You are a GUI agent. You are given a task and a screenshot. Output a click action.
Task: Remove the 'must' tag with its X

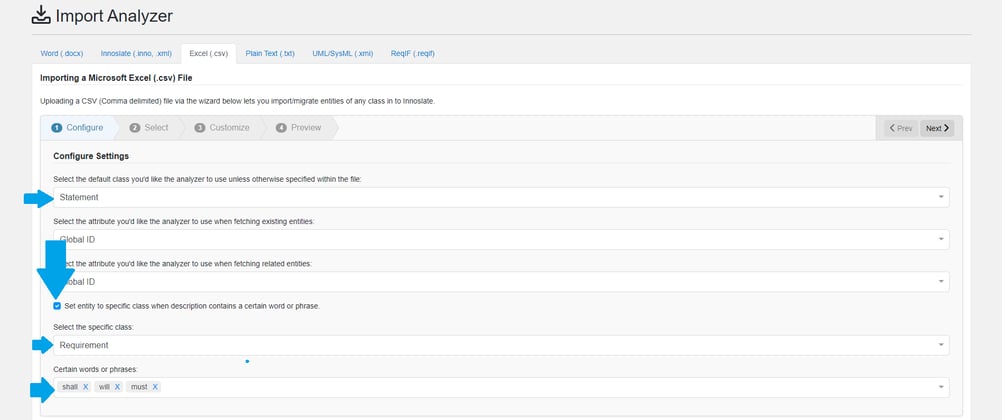point(155,387)
